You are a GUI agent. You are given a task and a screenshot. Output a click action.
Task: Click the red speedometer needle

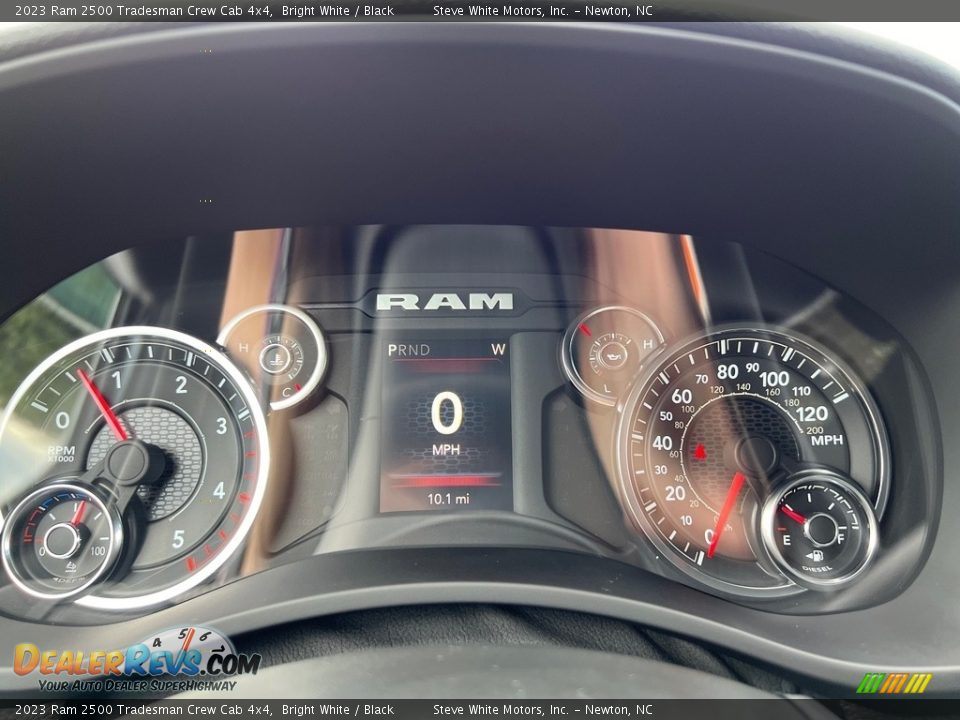[x=726, y=514]
